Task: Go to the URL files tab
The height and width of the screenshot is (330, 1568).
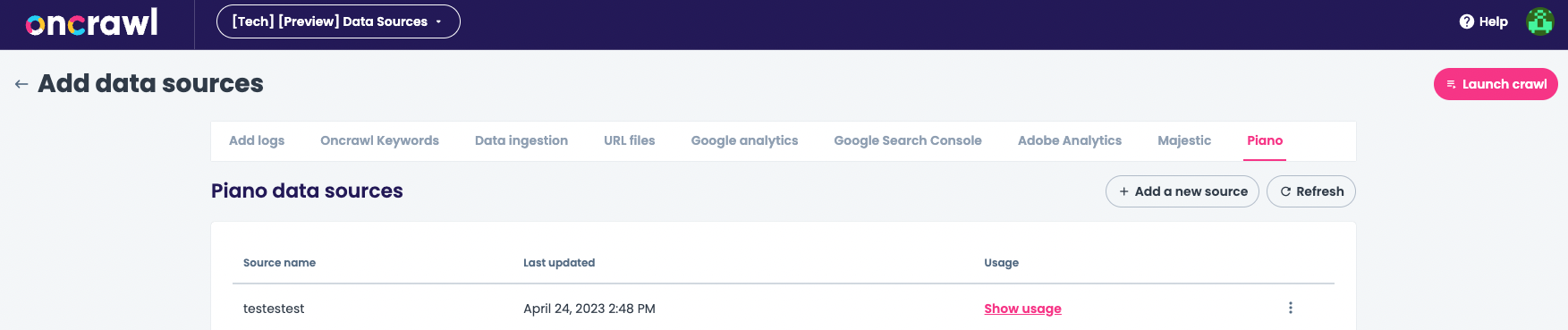Action: click(630, 140)
